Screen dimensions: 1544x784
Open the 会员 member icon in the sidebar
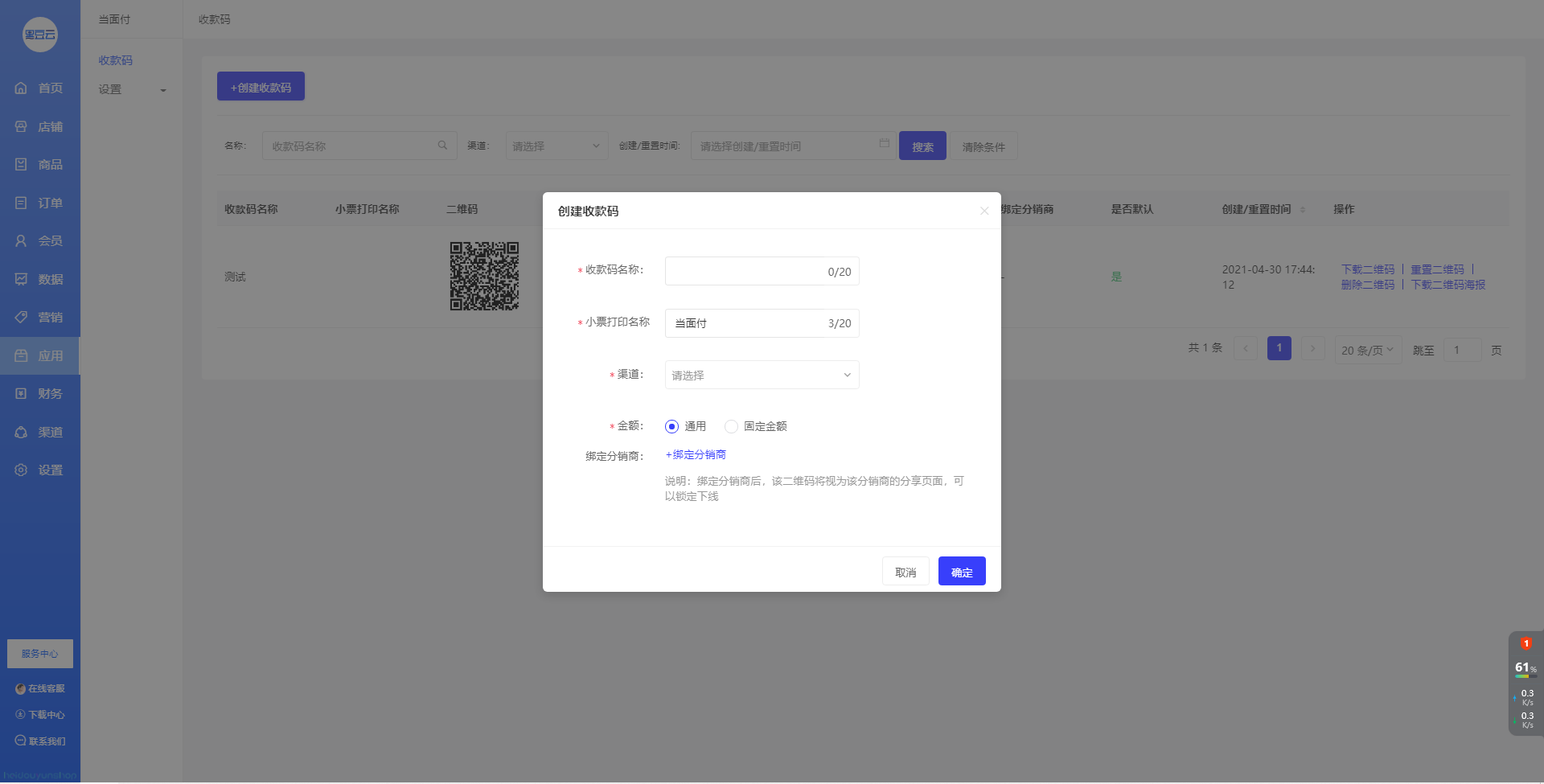point(22,240)
